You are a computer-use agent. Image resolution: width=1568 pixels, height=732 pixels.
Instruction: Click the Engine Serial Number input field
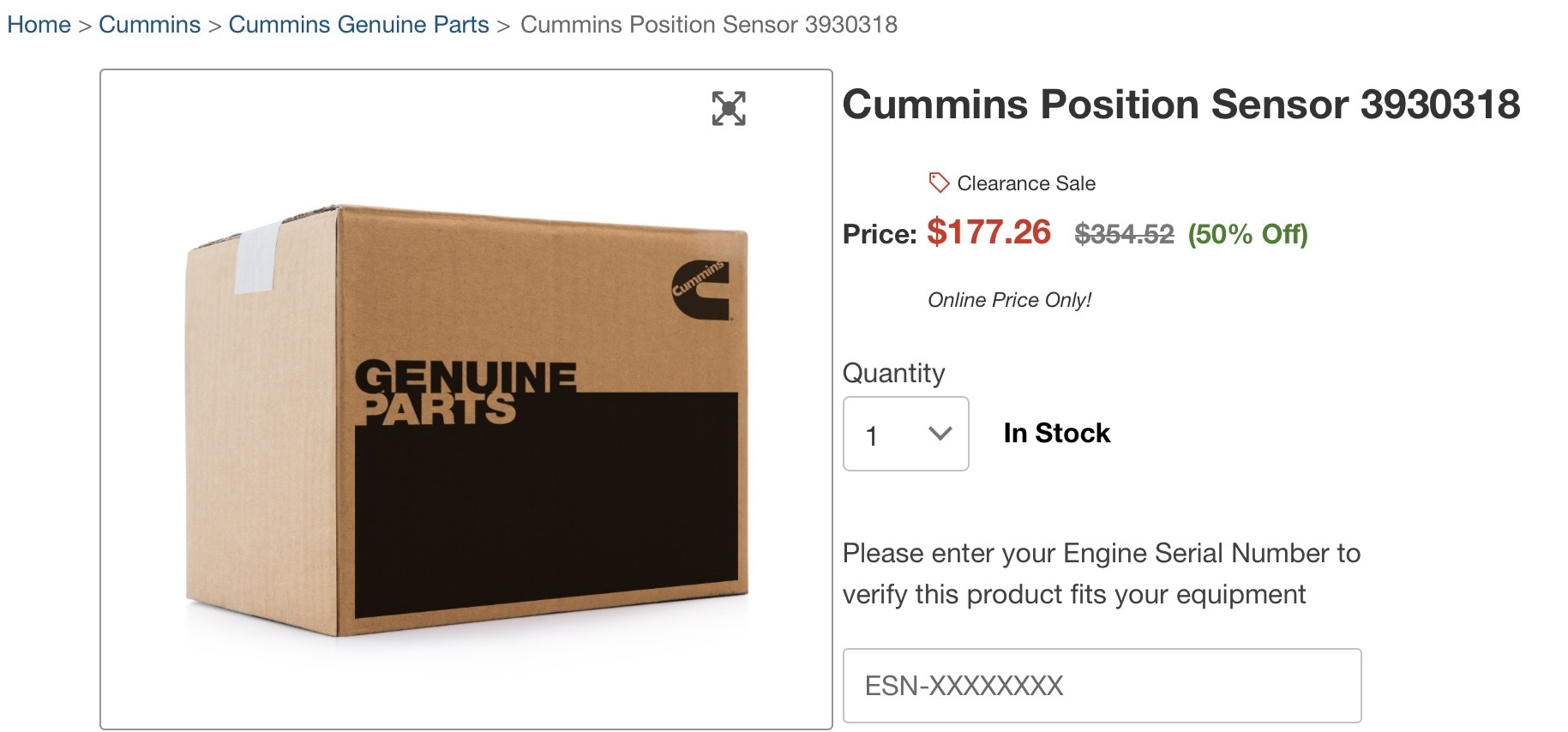[x=1102, y=686]
